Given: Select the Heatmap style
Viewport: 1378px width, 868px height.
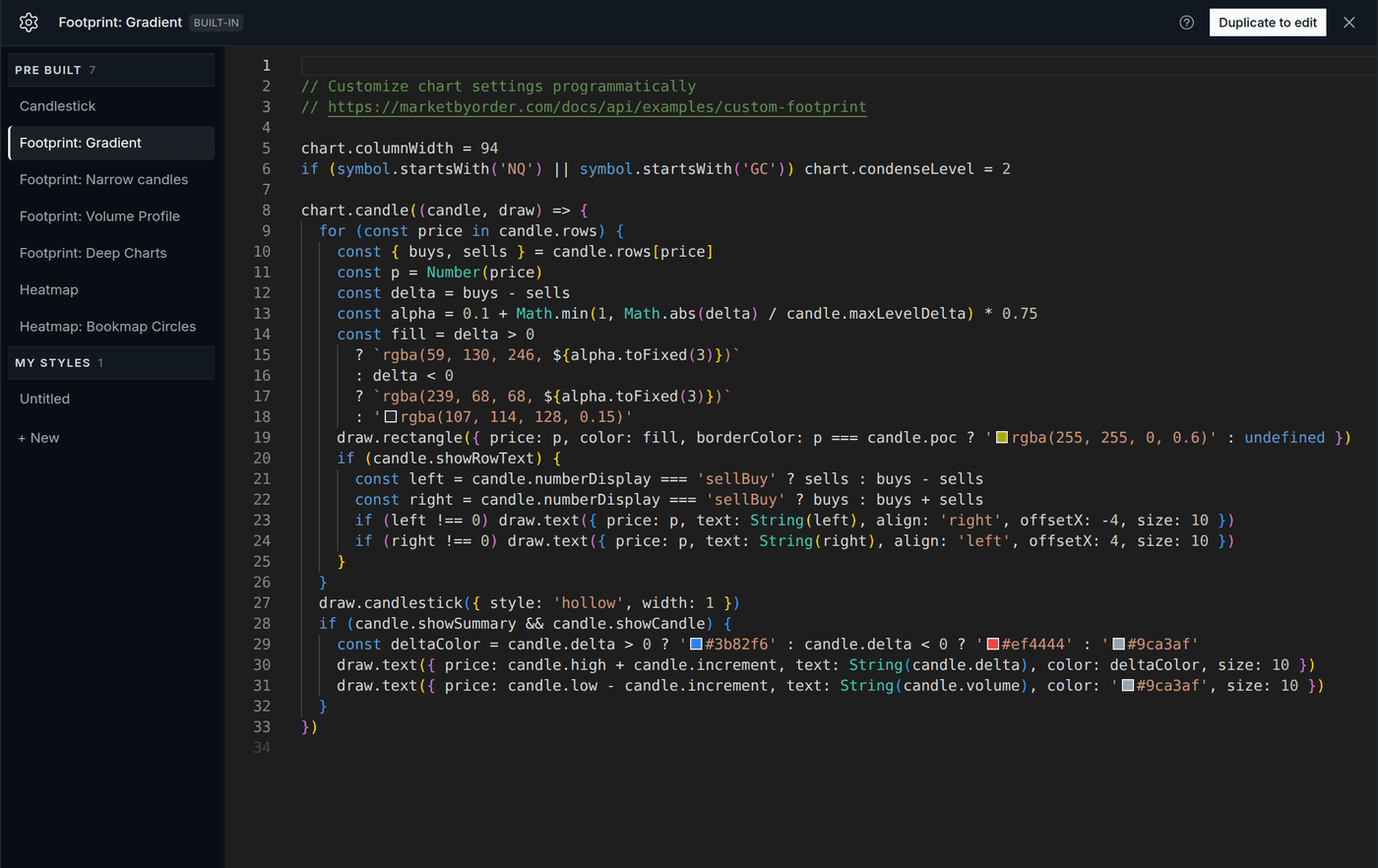Looking at the screenshot, I should pyautogui.click(x=111, y=290).
